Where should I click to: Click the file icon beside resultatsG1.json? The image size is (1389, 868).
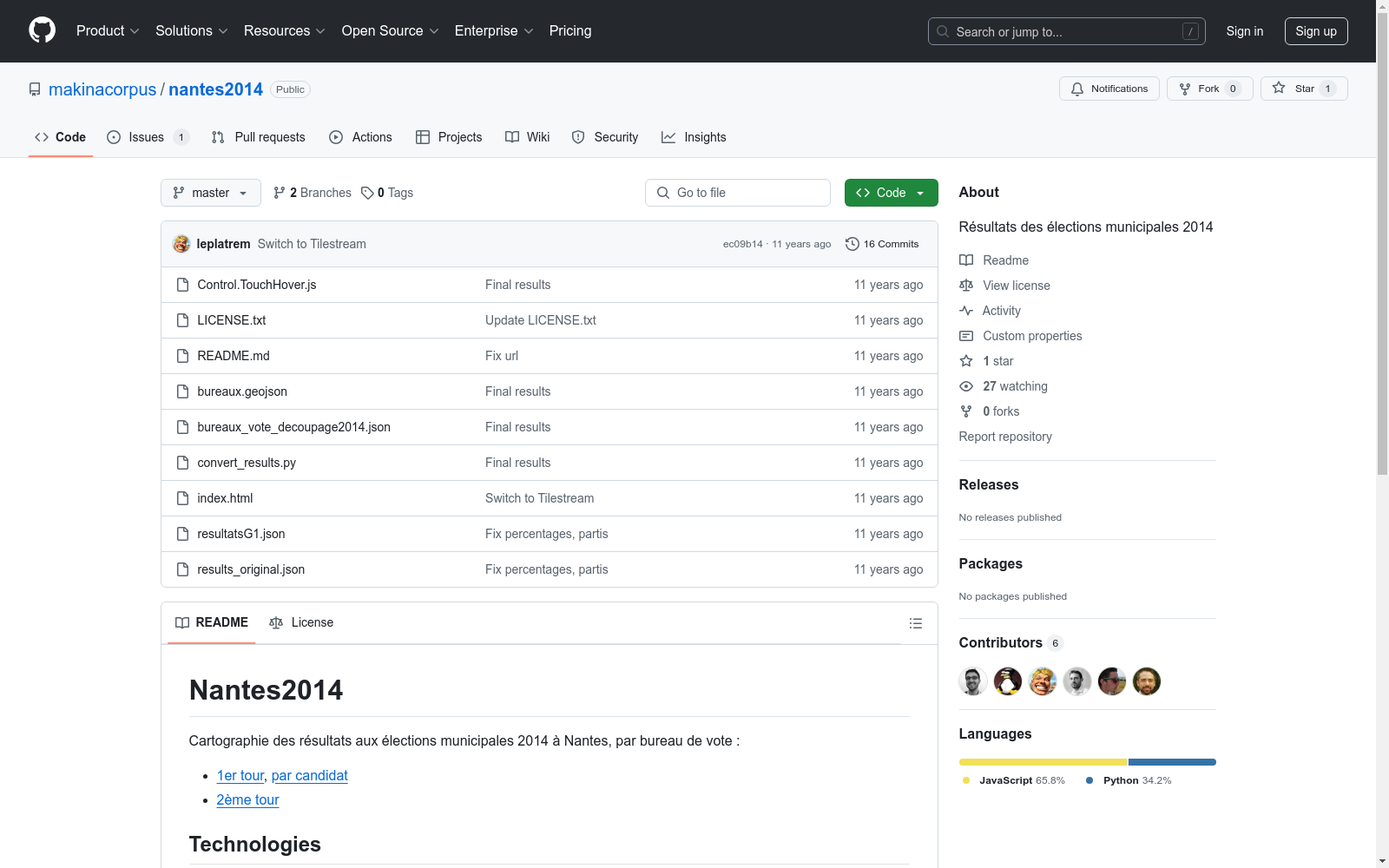point(182,534)
